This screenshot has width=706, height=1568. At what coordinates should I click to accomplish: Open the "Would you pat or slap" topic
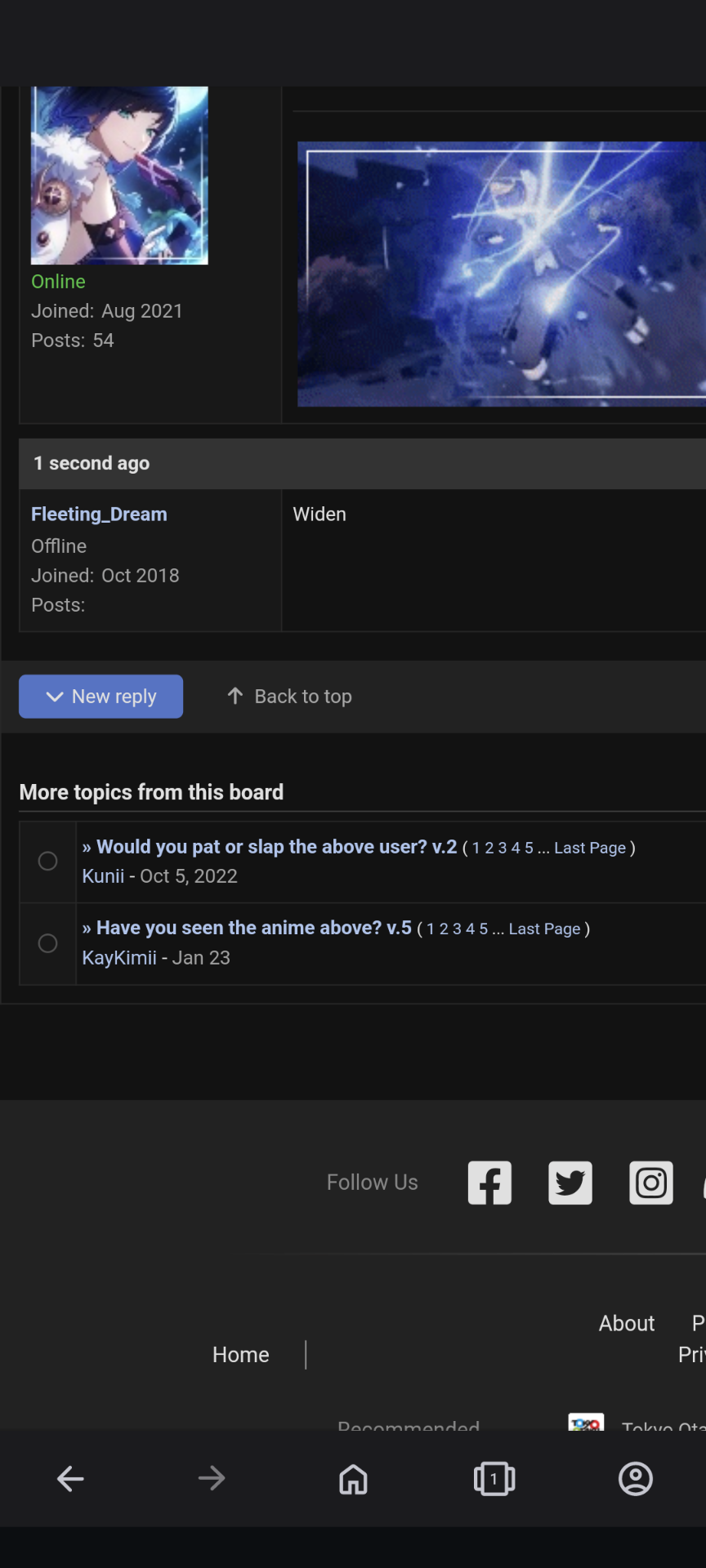[276, 847]
